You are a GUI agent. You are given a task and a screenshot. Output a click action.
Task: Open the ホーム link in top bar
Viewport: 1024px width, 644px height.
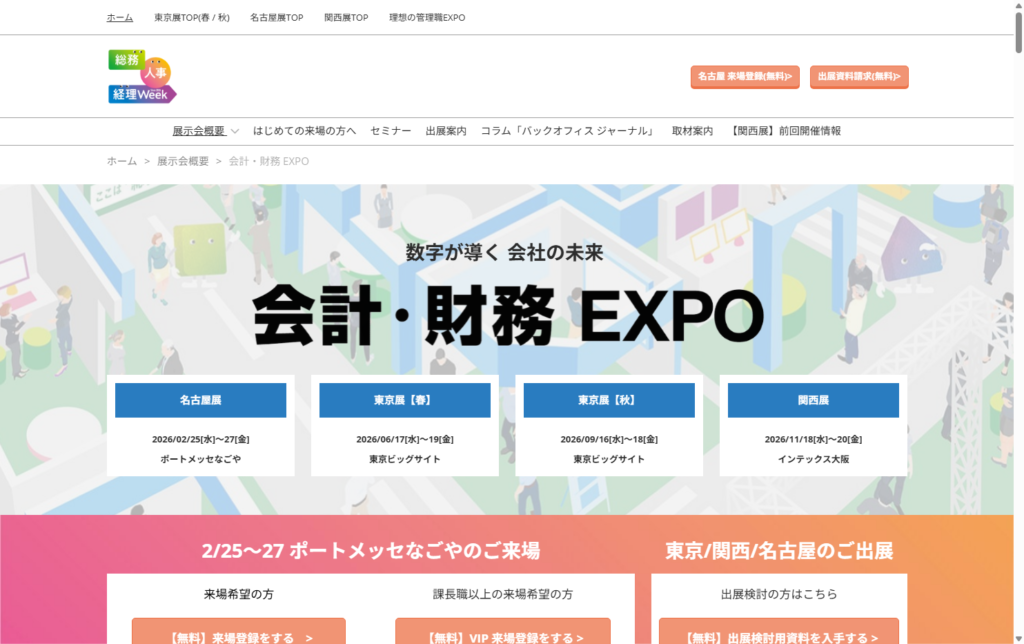(120, 18)
